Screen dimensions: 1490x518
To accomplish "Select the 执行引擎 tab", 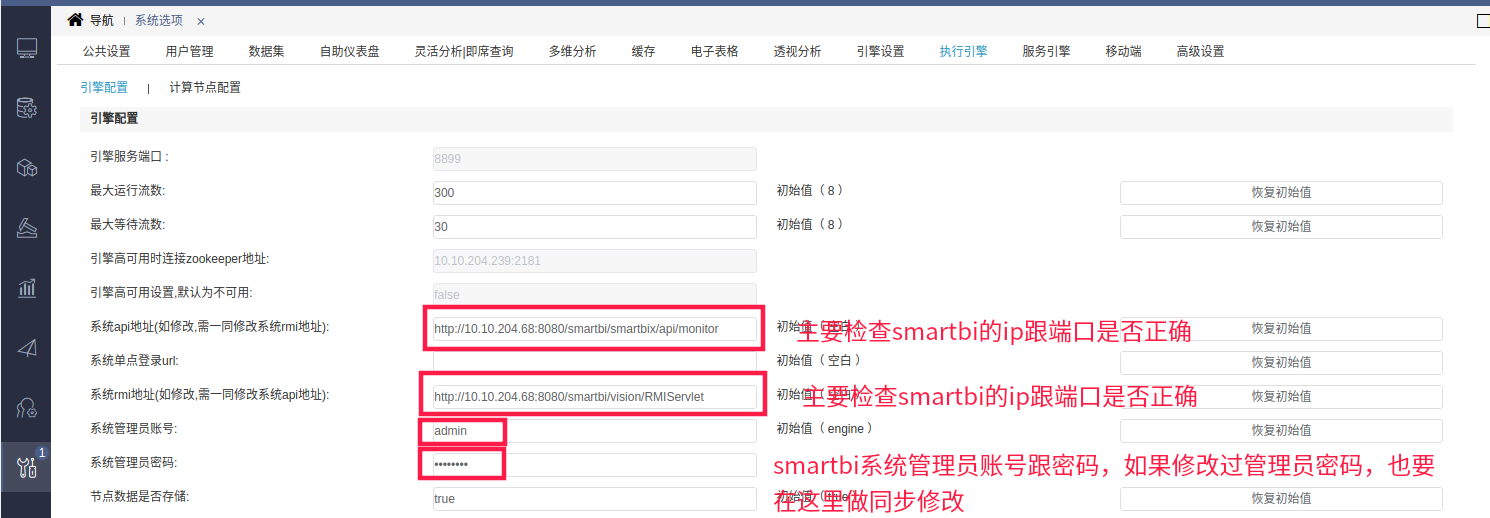I will click(963, 51).
